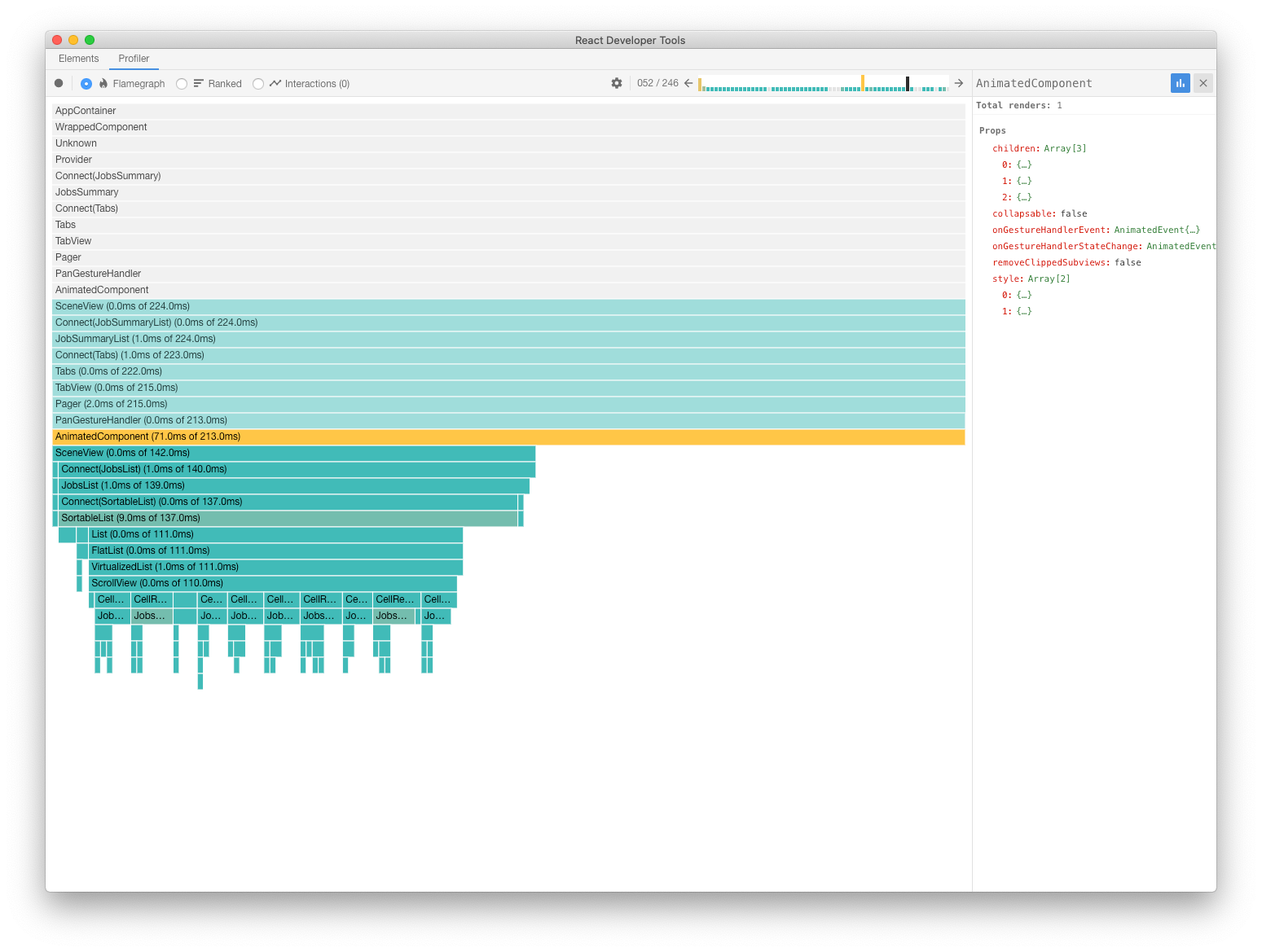This screenshot has height=952, width=1262.
Task: Click the line-chart icon beside Interactions
Action: (x=275, y=83)
